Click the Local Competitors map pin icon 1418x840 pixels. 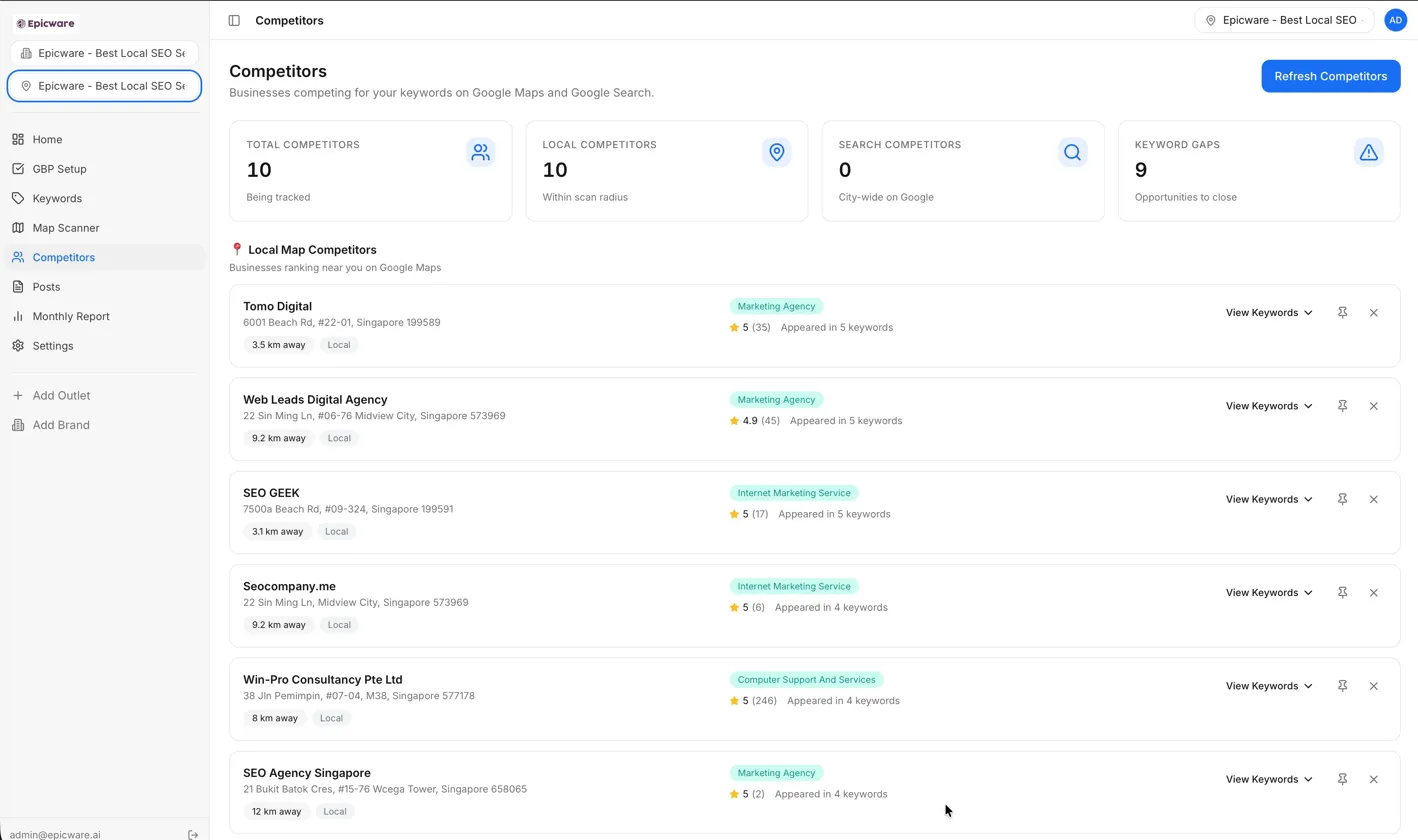click(777, 152)
